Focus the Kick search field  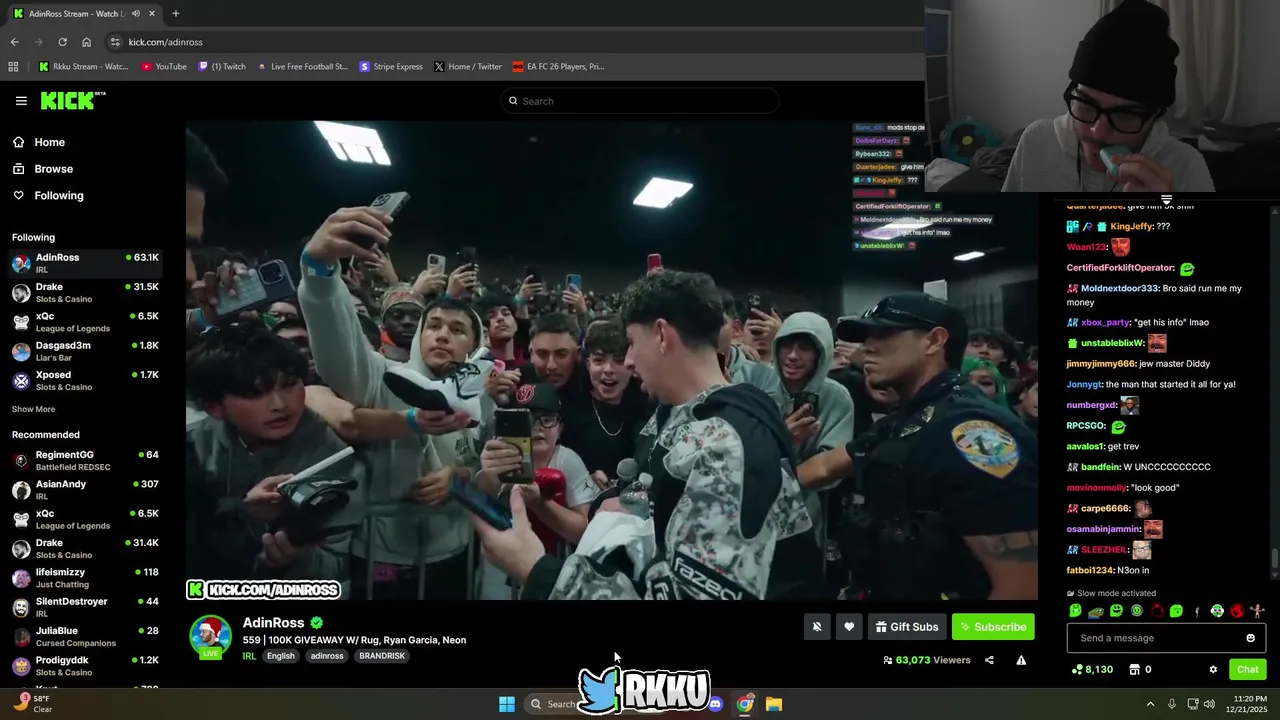coord(640,101)
